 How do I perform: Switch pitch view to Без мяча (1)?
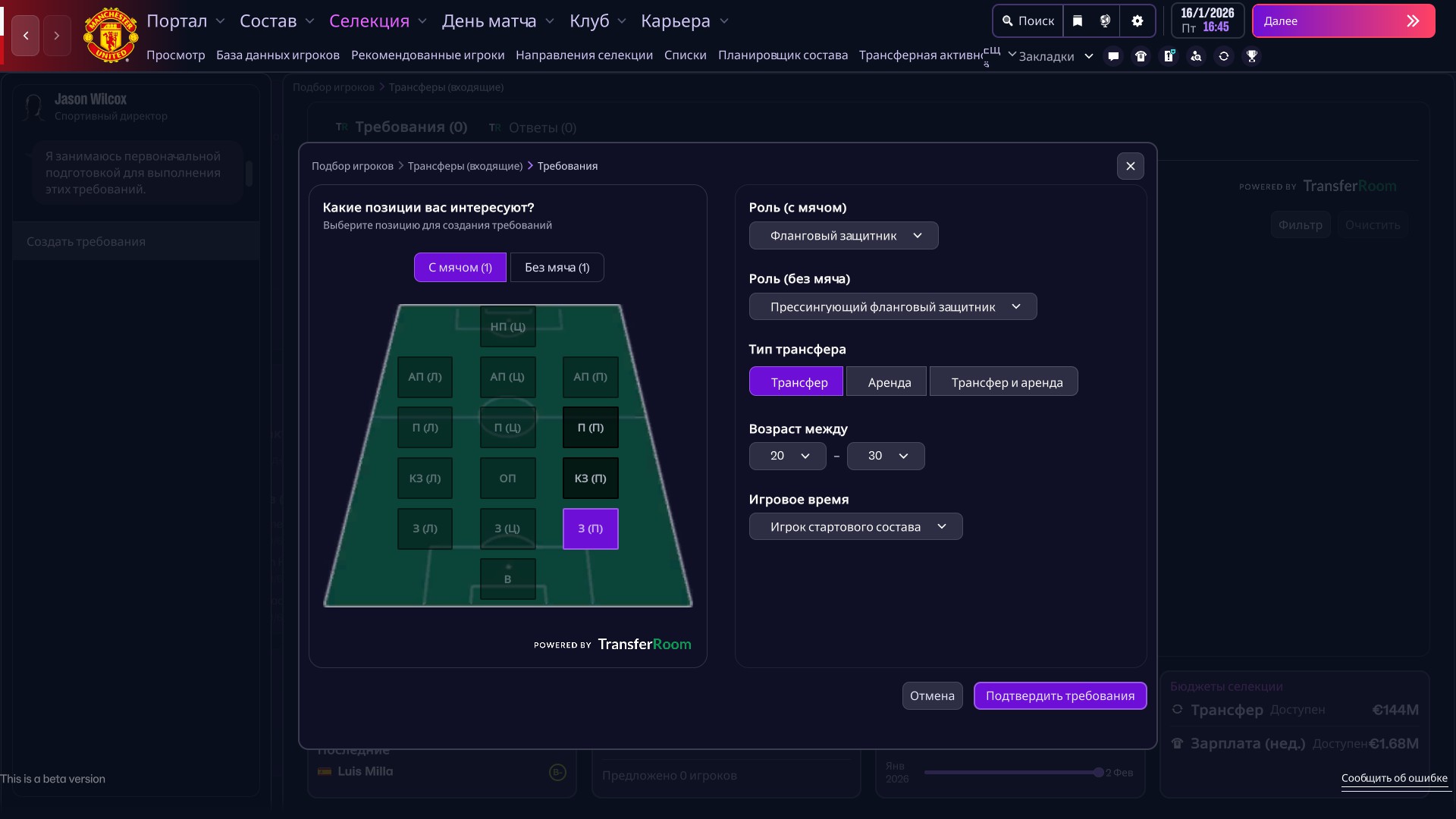point(557,268)
